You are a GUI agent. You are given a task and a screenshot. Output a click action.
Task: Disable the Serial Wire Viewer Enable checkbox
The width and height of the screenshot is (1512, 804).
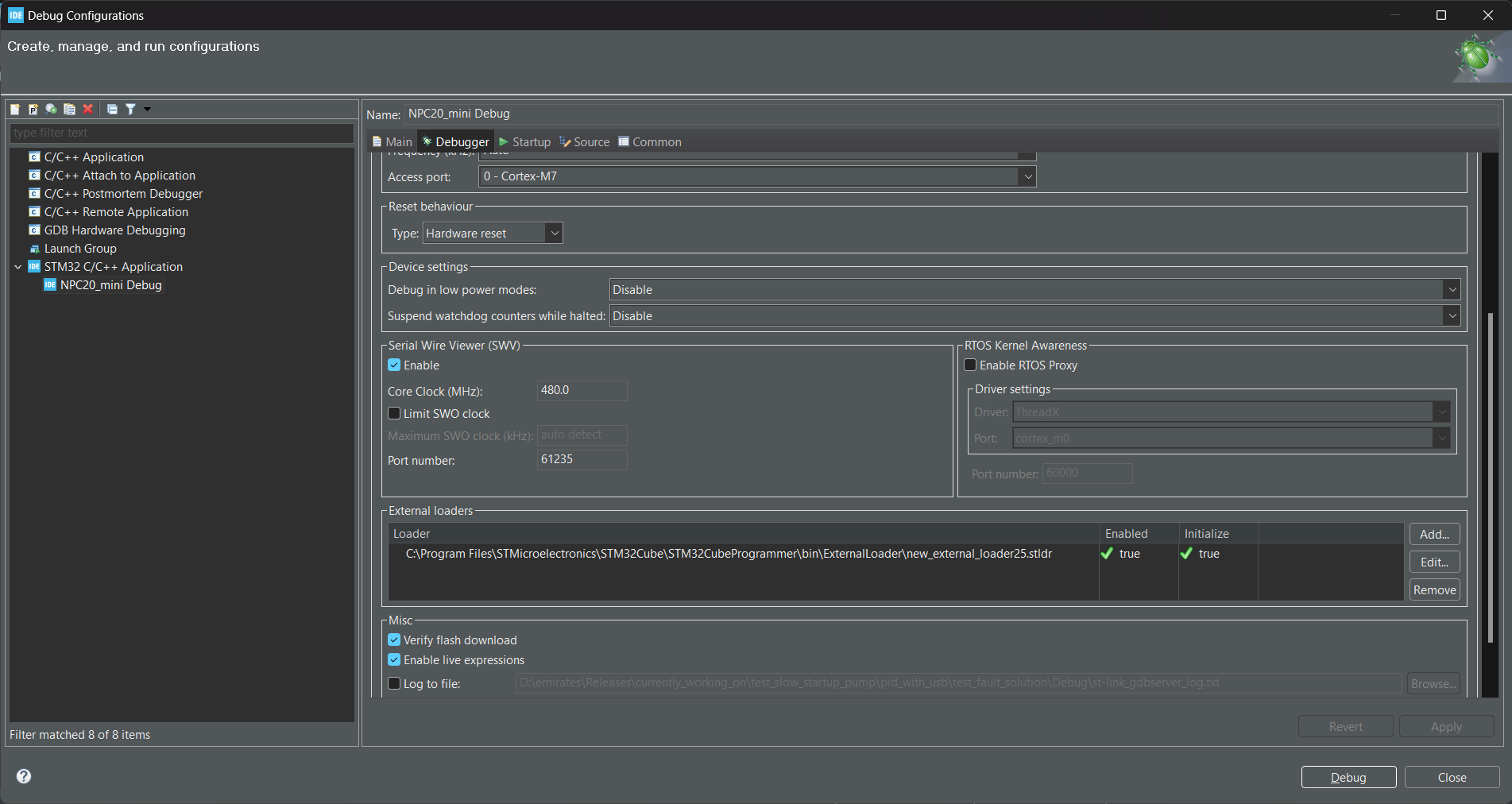pos(394,365)
